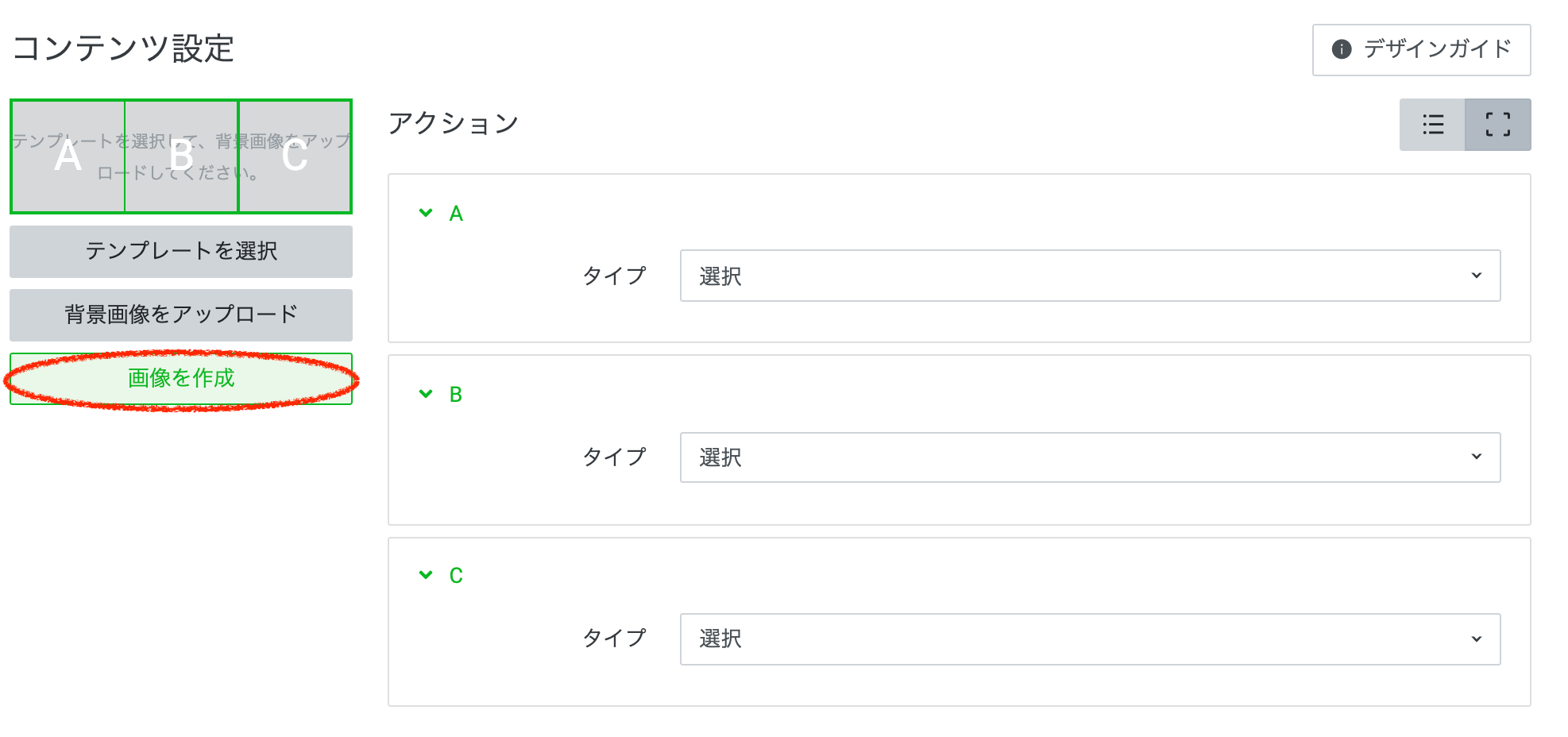Open タイプ dropdown for action B

point(1090,457)
